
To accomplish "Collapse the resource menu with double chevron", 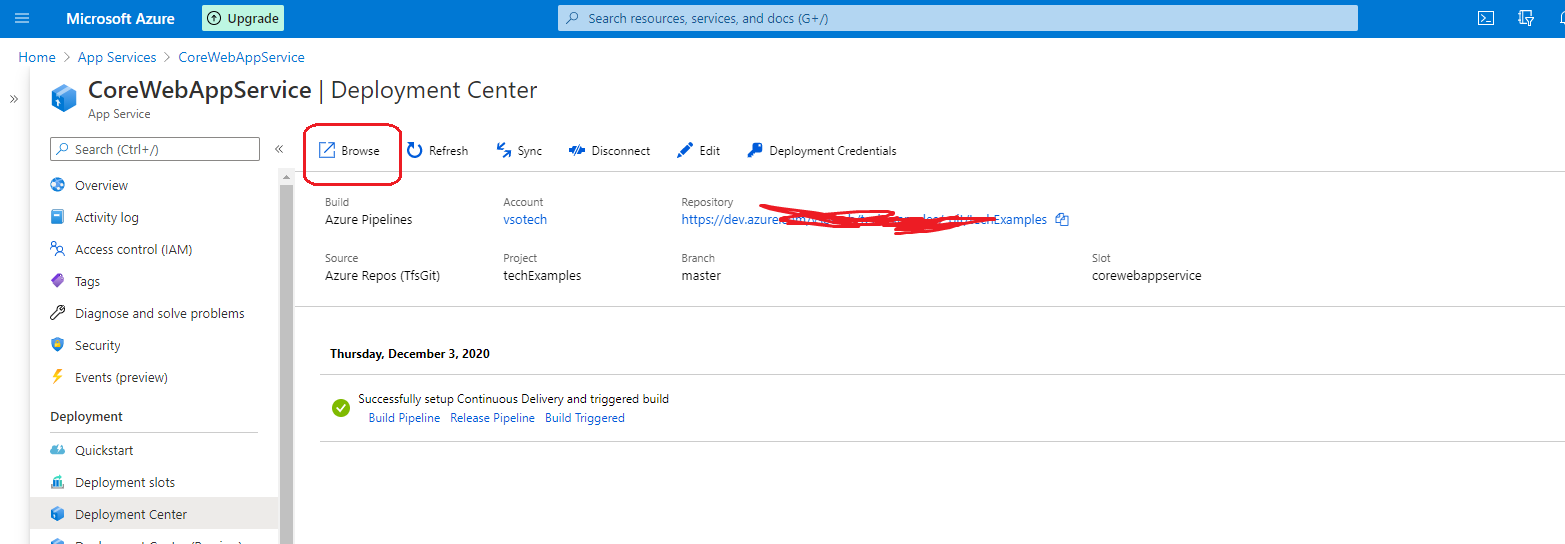I will tap(279, 149).
